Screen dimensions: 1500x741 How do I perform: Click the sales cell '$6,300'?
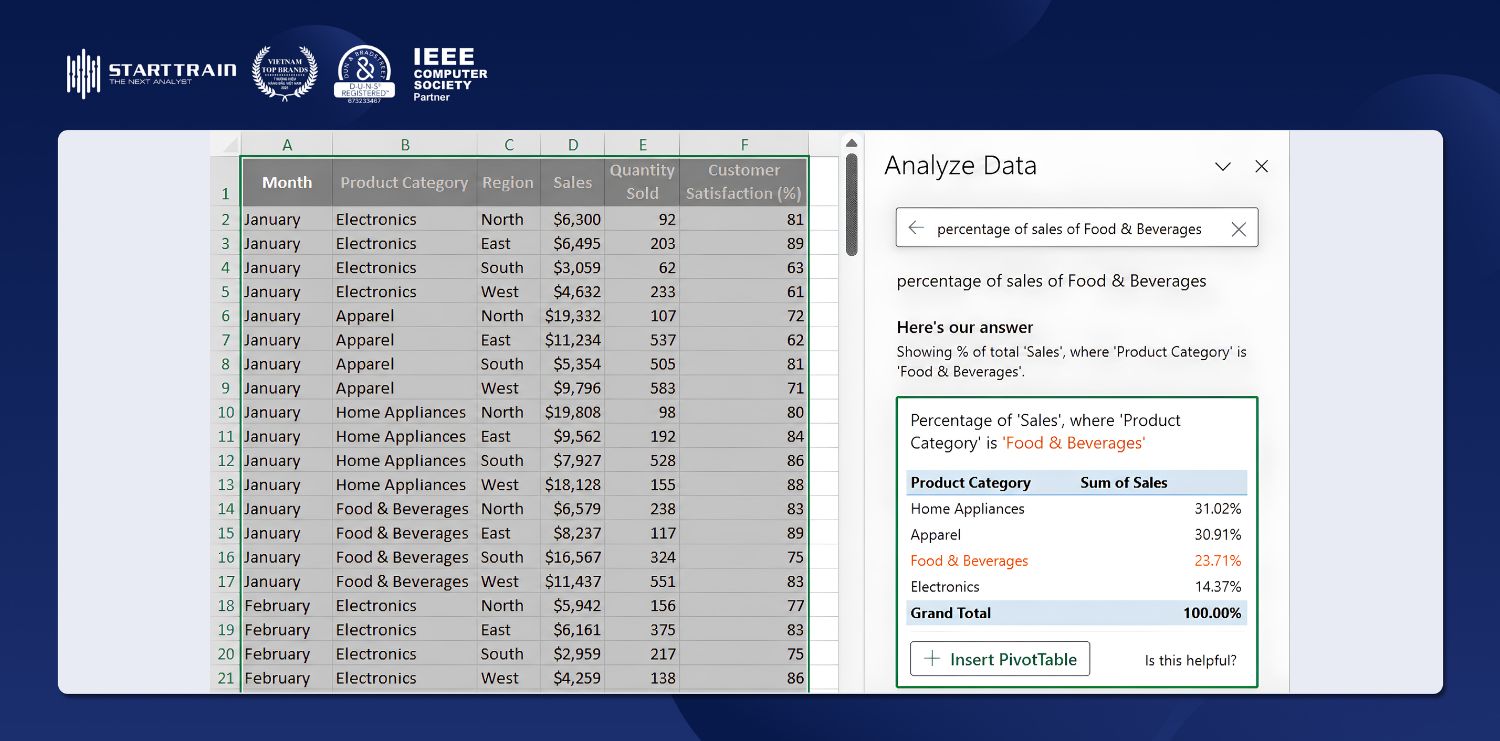[572, 219]
